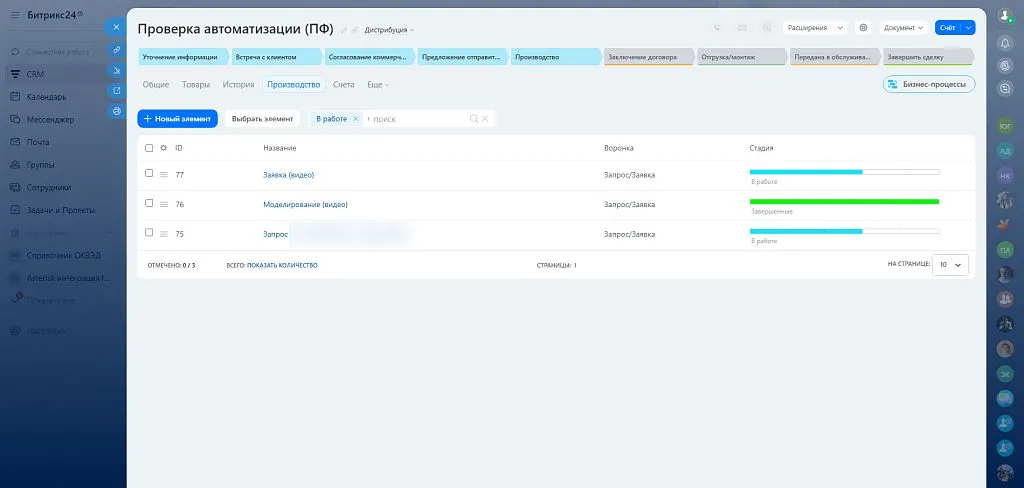
Task: Remove the 'В работе' filter chip
Action: click(x=355, y=119)
